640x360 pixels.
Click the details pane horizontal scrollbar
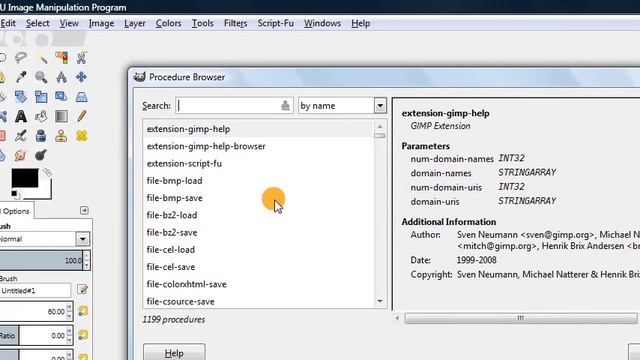coord(520,318)
